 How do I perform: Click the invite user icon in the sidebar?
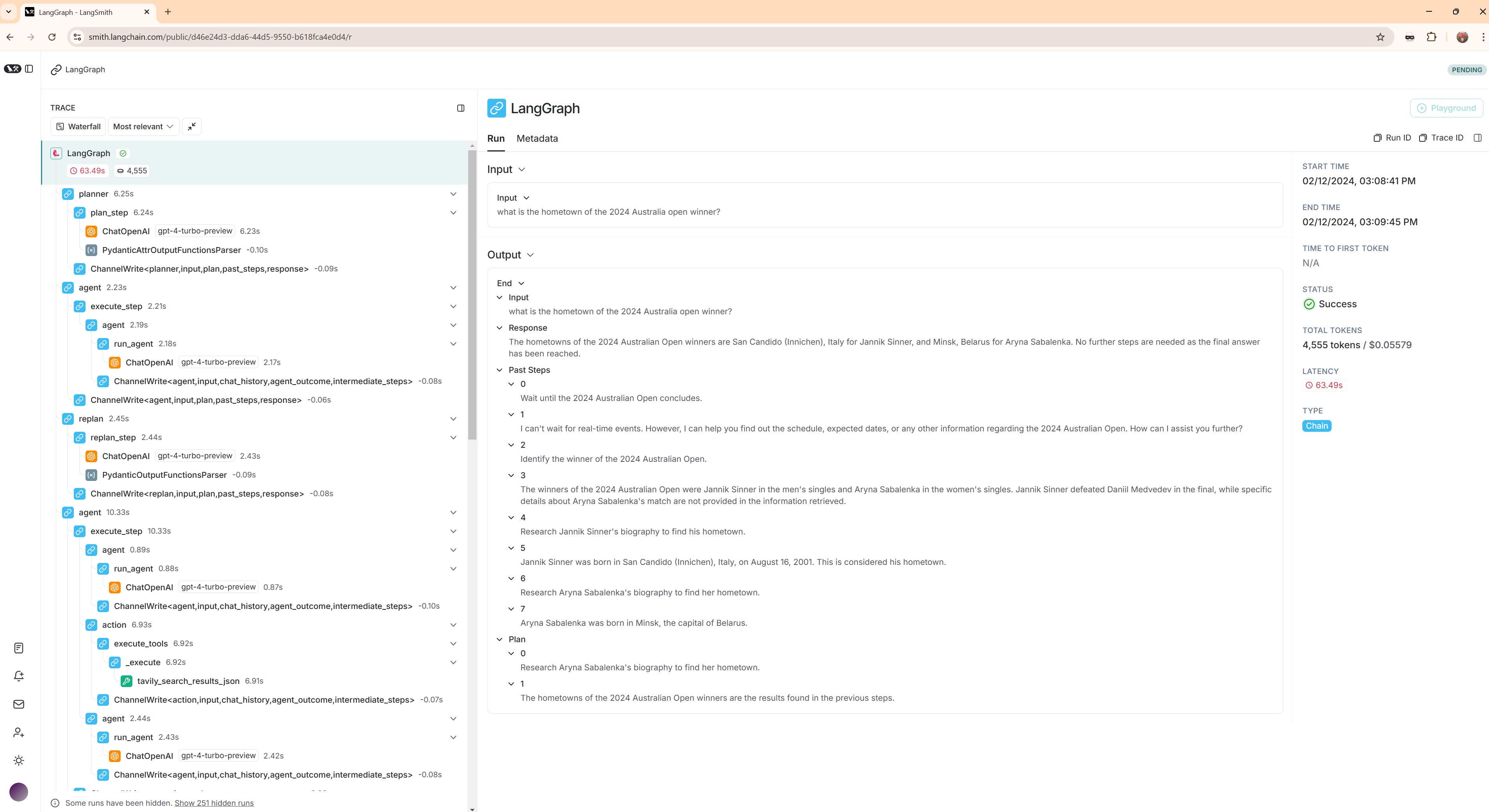point(18,732)
